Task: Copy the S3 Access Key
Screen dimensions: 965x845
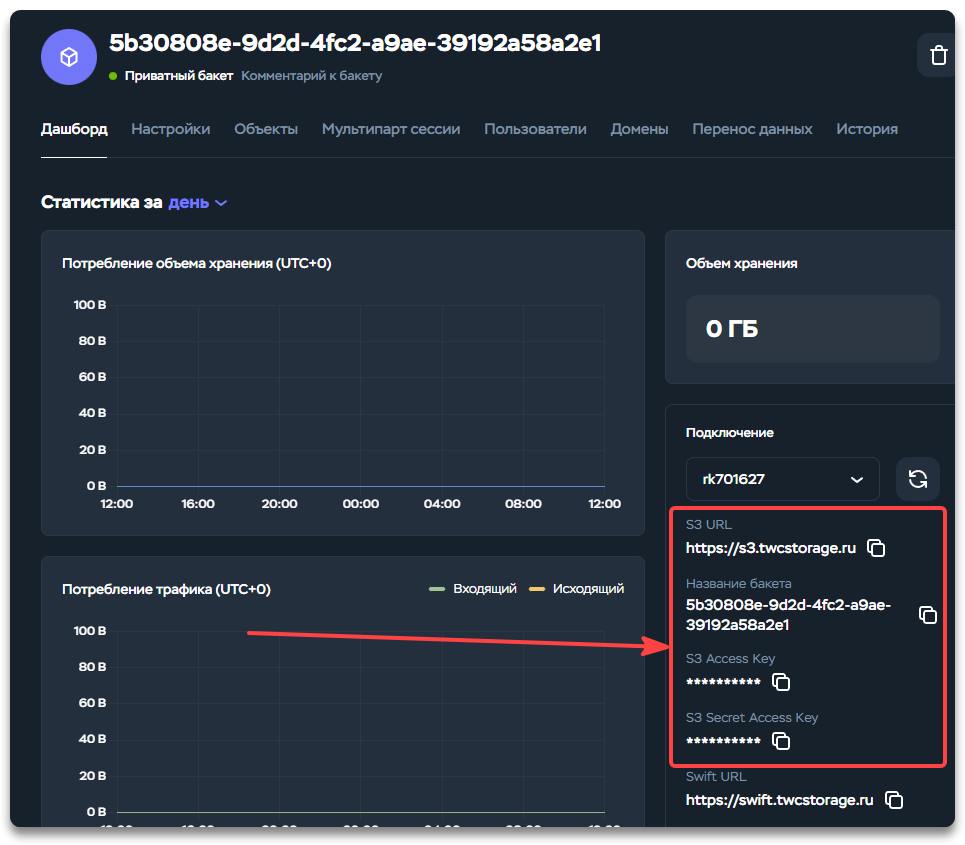Action: point(781,682)
